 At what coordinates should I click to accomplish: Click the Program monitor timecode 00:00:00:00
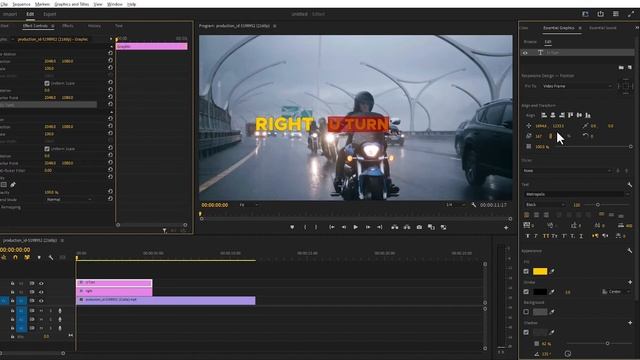[x=215, y=205]
